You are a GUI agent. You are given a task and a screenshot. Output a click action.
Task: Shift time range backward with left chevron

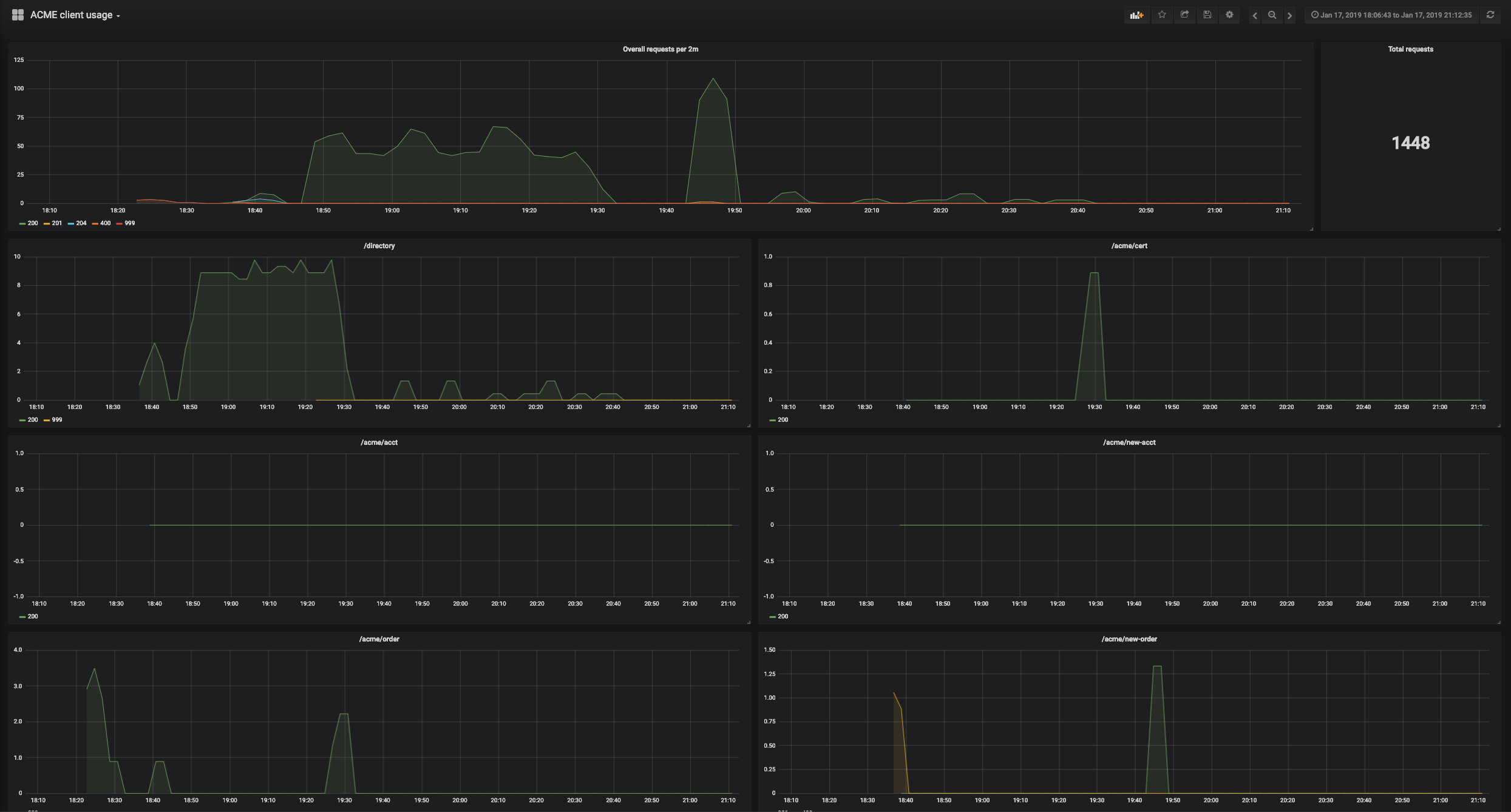pos(1254,15)
